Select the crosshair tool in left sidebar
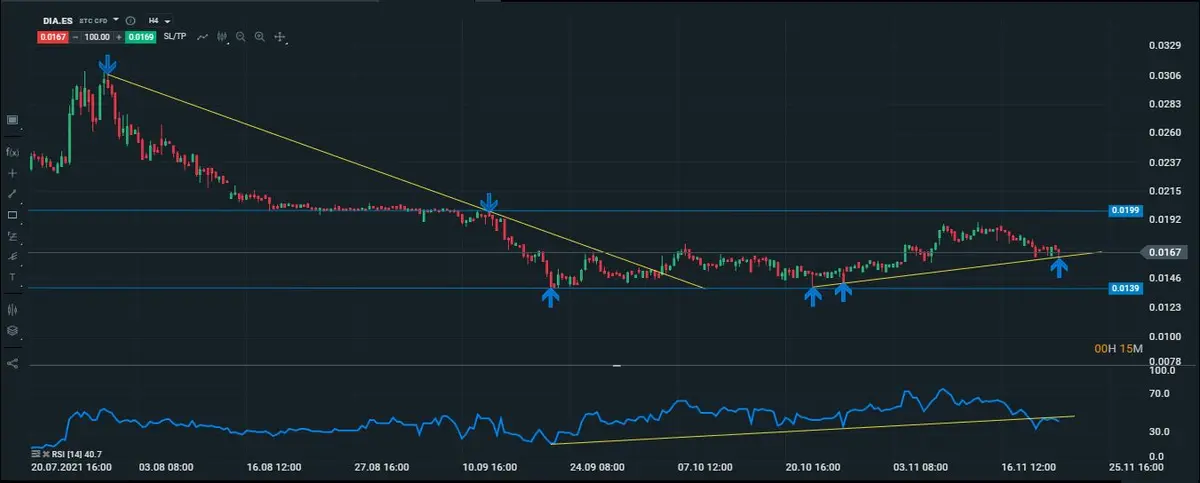The image size is (1200, 483). coord(13,173)
